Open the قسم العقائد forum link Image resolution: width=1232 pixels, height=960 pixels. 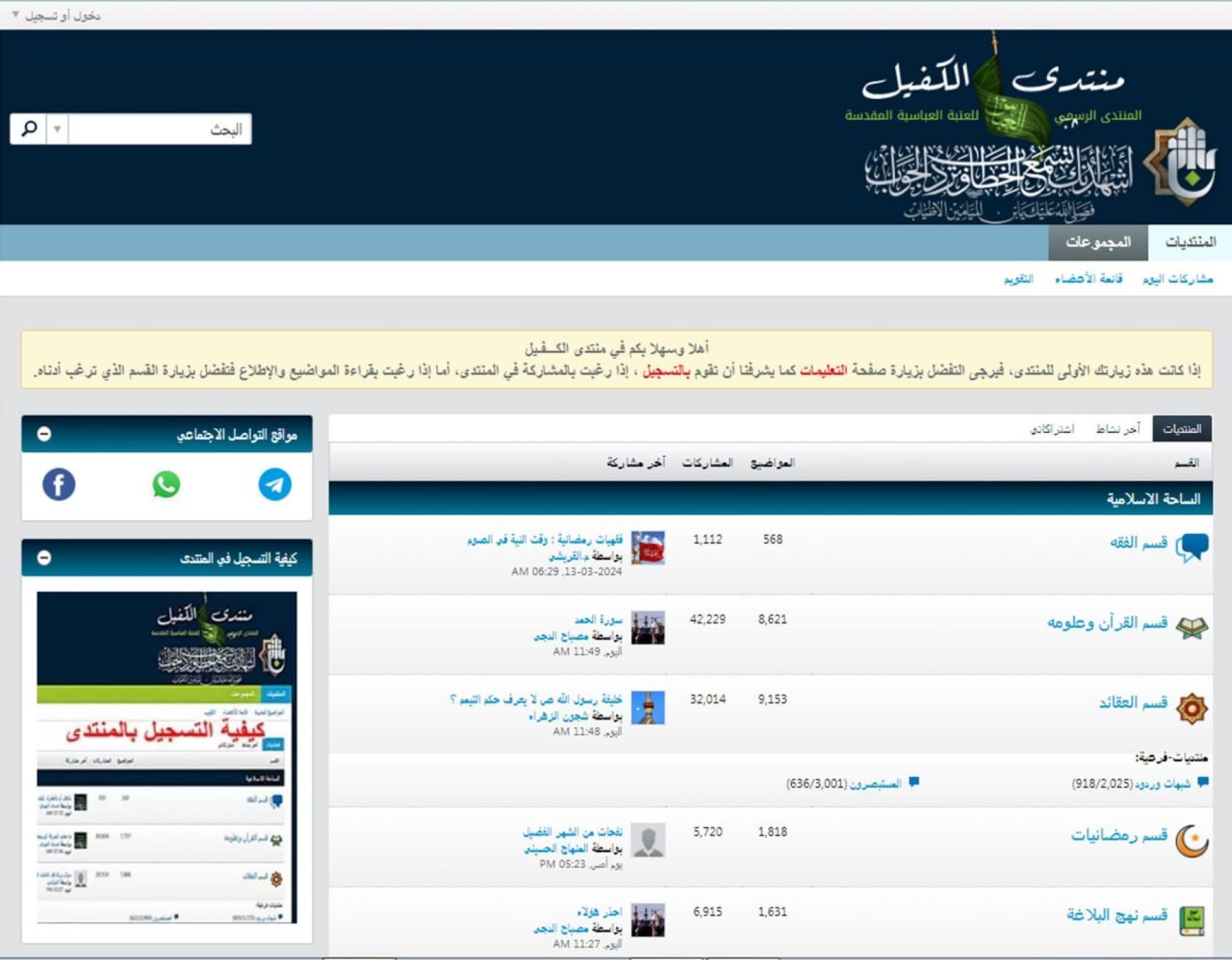[x=1133, y=703]
